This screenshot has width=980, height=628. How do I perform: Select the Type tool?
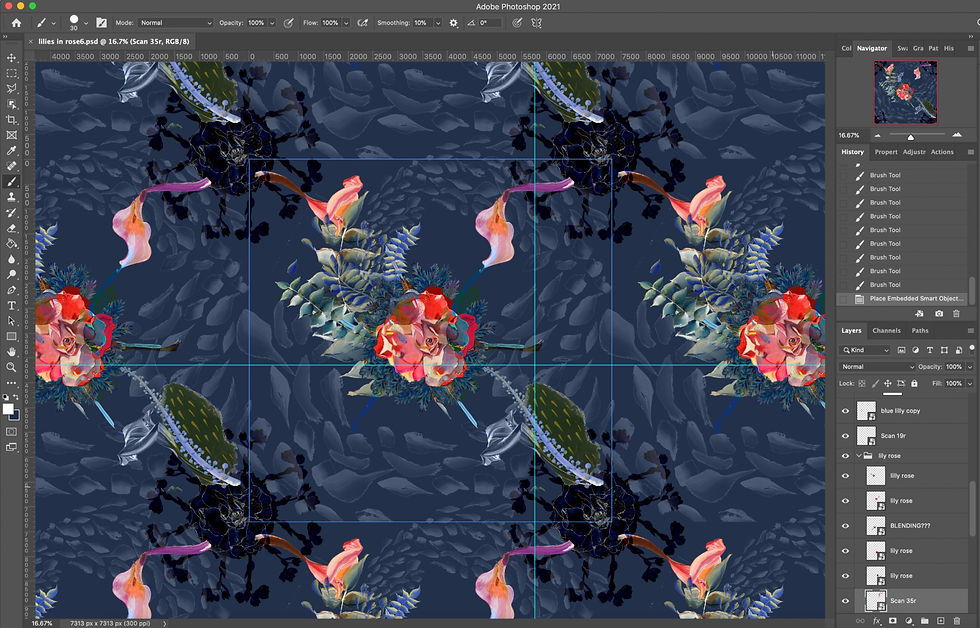pos(11,306)
